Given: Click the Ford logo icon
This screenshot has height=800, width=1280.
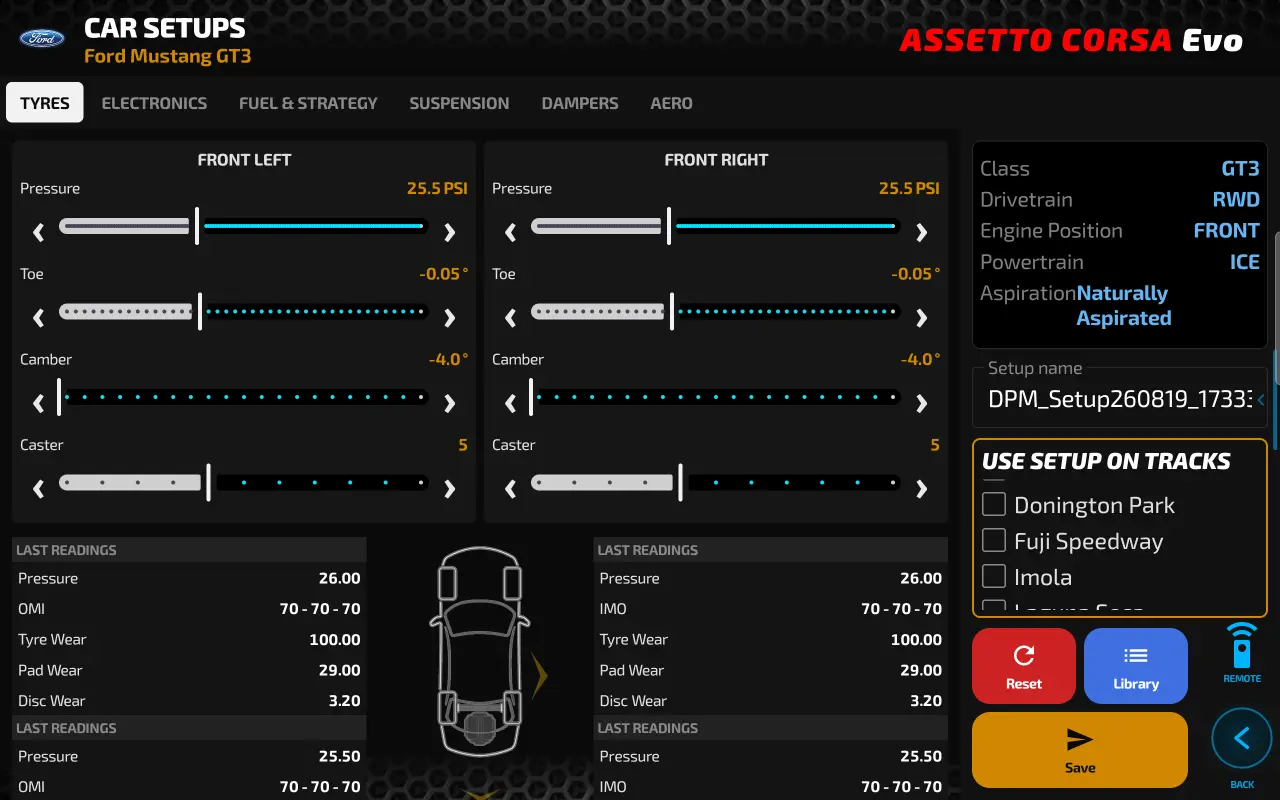Looking at the screenshot, I should point(42,39).
